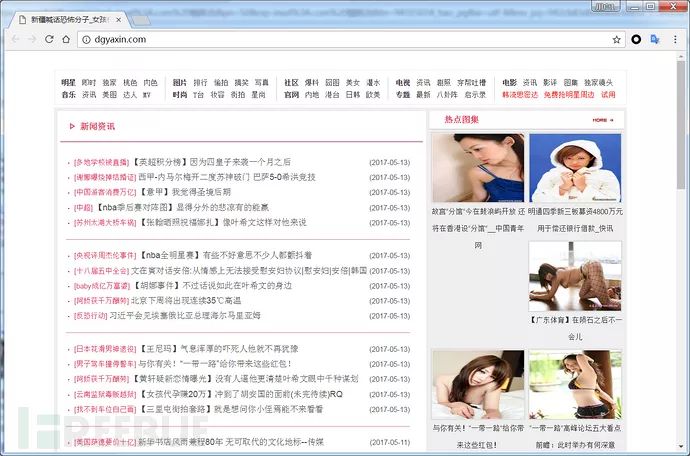Open the 专题 navigation category

point(403,94)
